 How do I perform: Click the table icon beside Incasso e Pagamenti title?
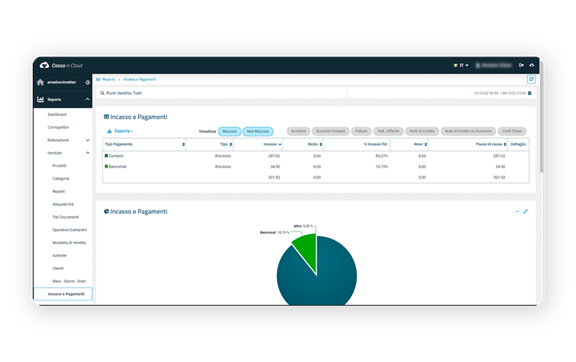tap(106, 117)
